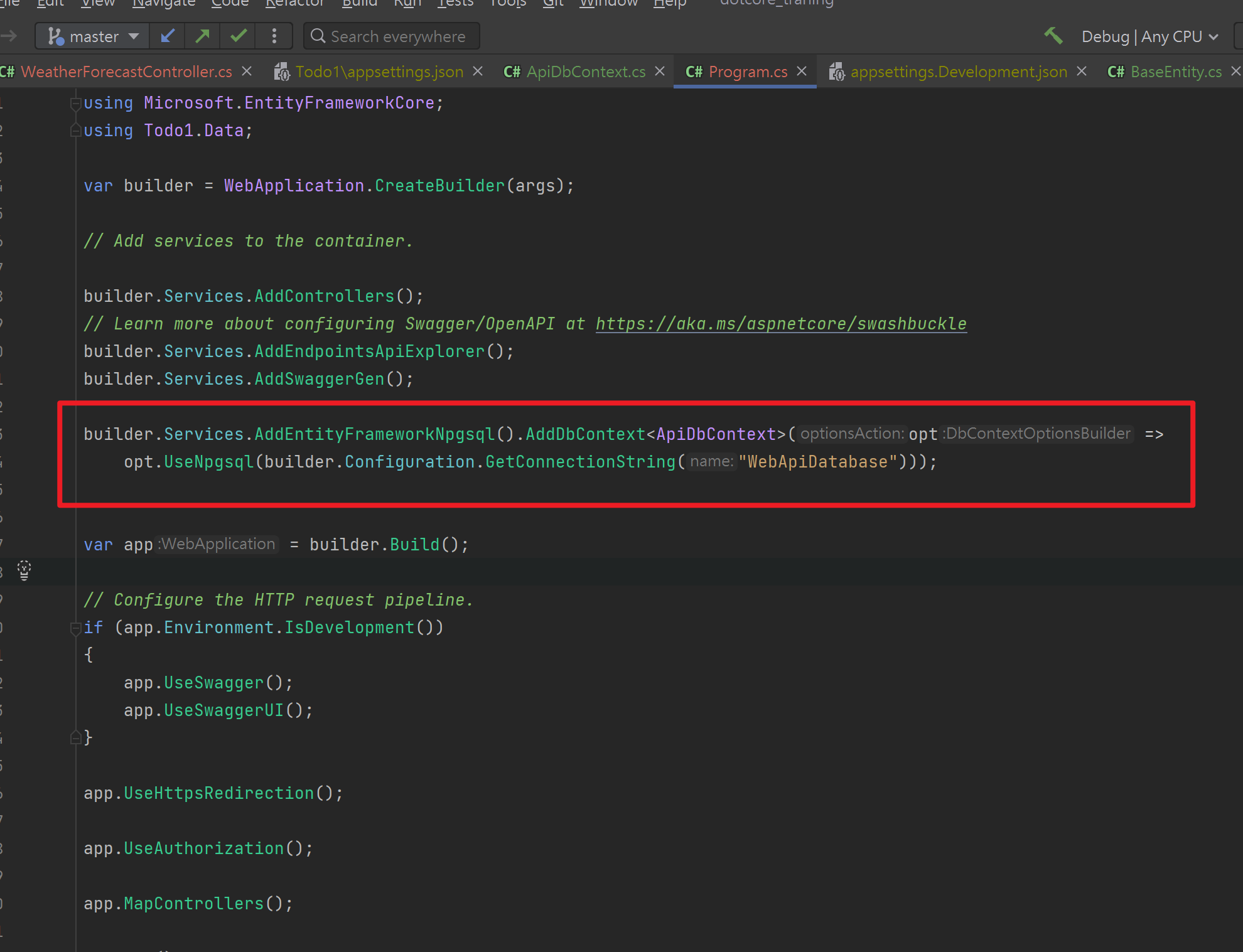Open the Help menu

pos(670,3)
